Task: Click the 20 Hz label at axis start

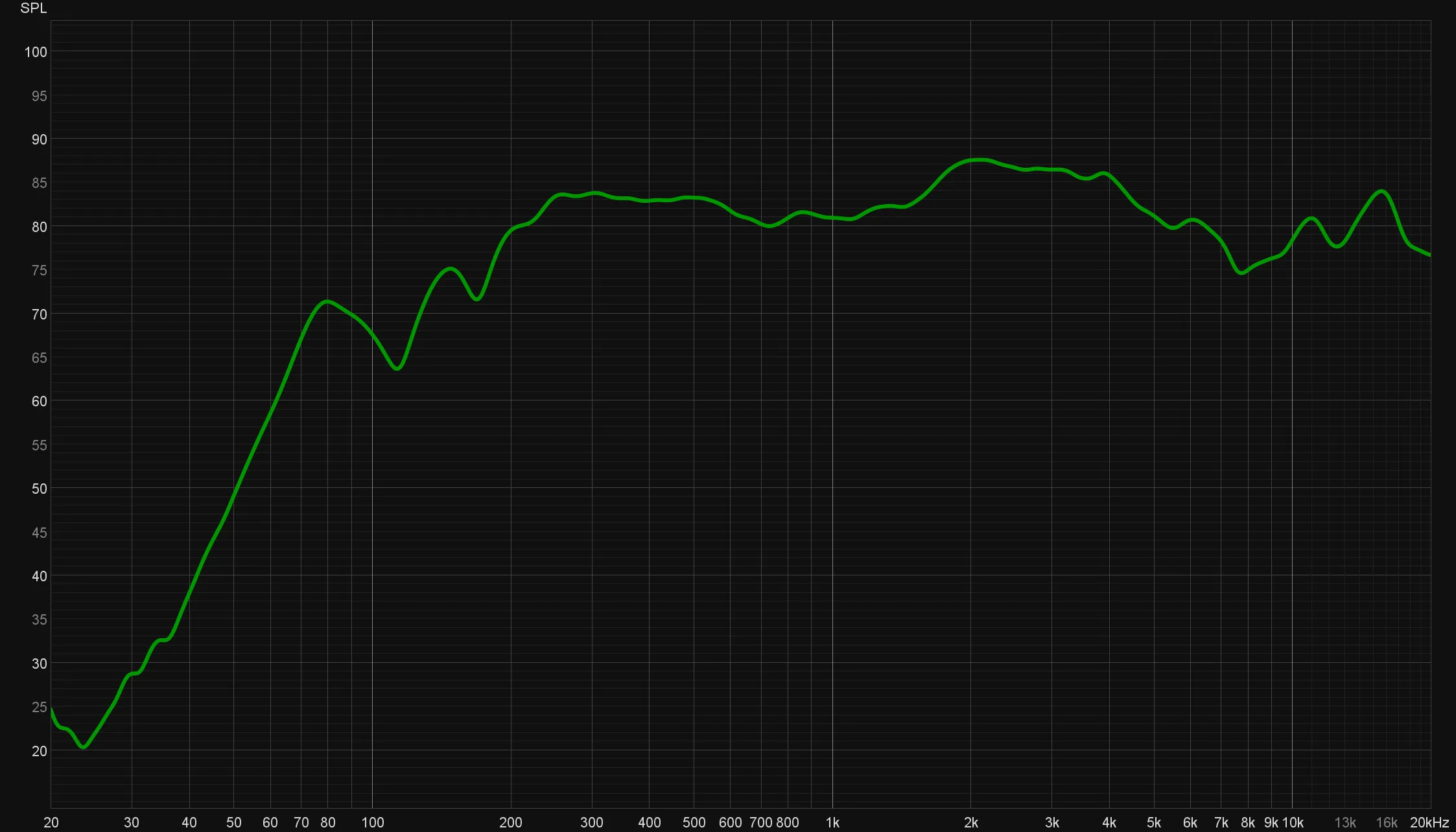Action: coord(51,822)
